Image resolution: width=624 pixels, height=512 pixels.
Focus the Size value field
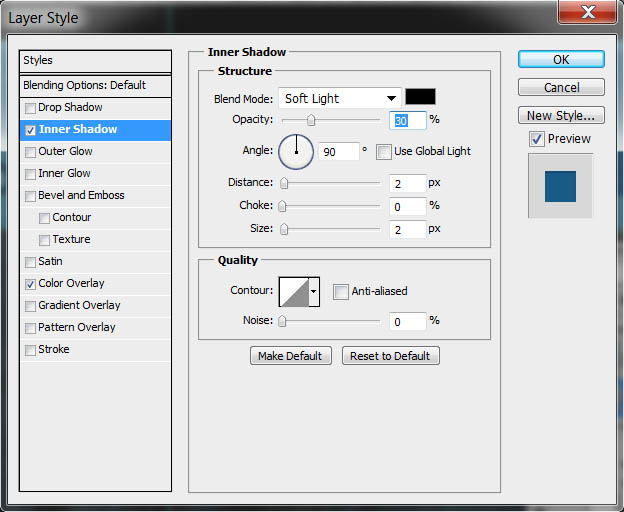tap(408, 230)
